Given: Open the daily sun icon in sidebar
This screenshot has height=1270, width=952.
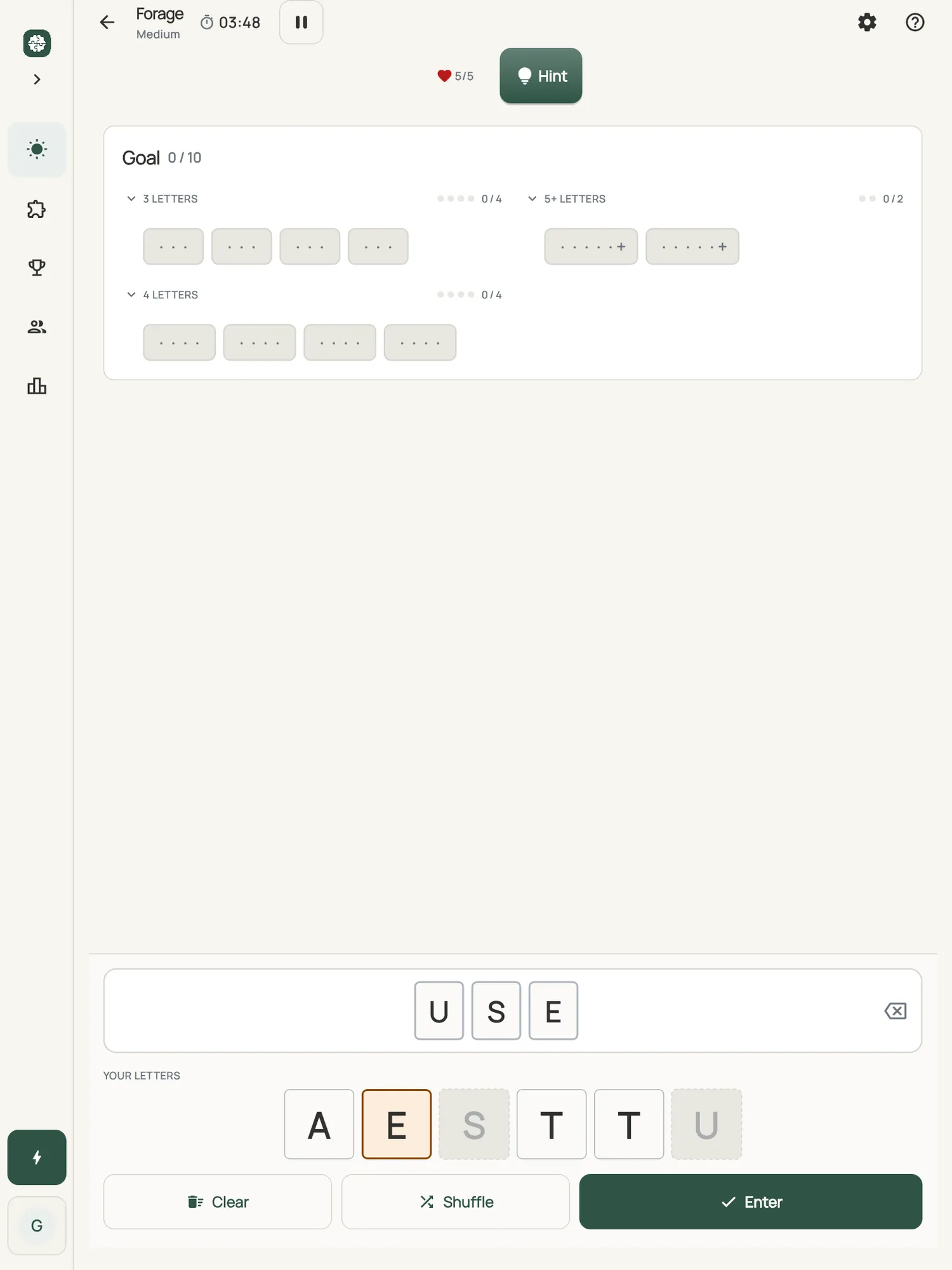Looking at the screenshot, I should [x=37, y=149].
